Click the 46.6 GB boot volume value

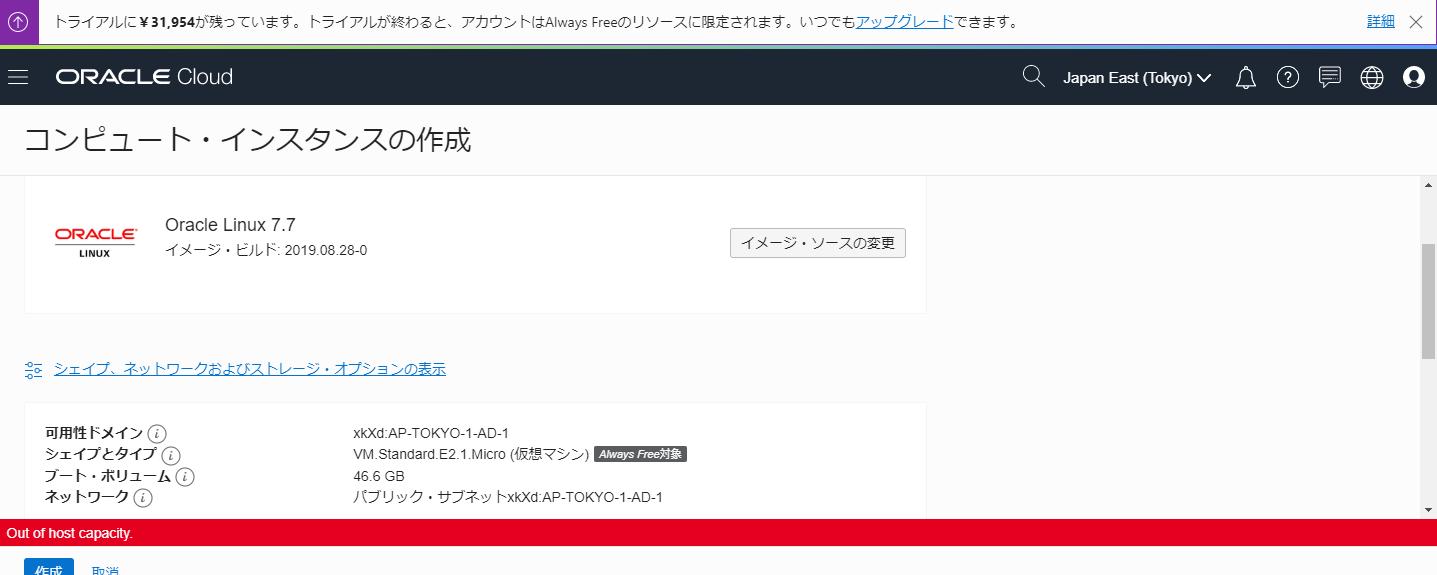click(x=379, y=476)
